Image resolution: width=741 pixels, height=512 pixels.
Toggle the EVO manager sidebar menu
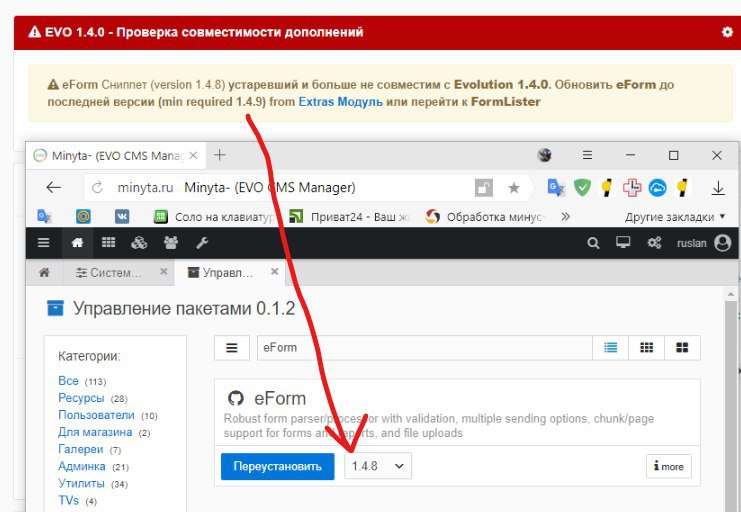click(x=43, y=243)
